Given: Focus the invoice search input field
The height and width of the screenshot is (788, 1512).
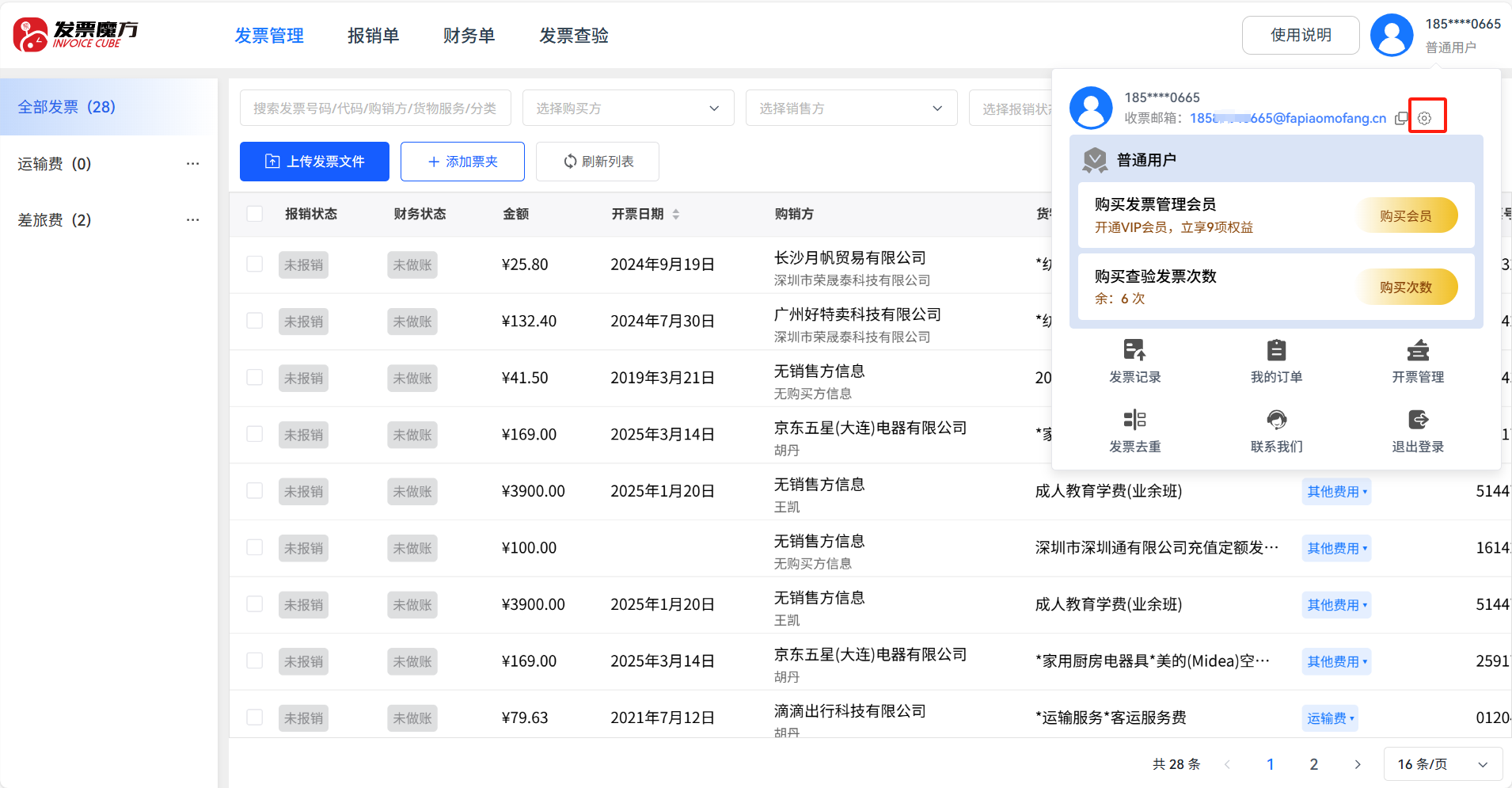Looking at the screenshot, I should 375,108.
